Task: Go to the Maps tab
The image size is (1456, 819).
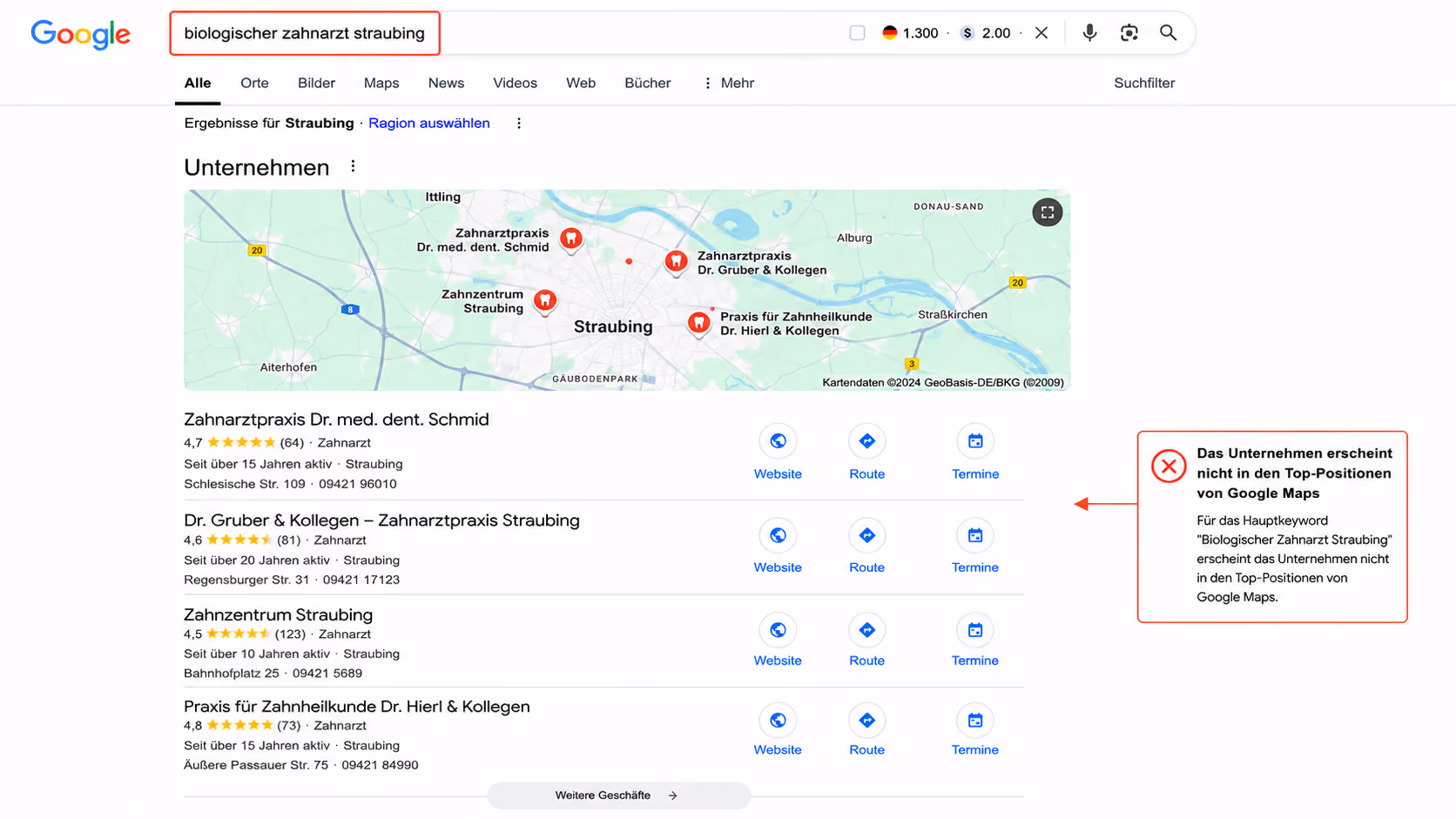Action: pos(381,83)
